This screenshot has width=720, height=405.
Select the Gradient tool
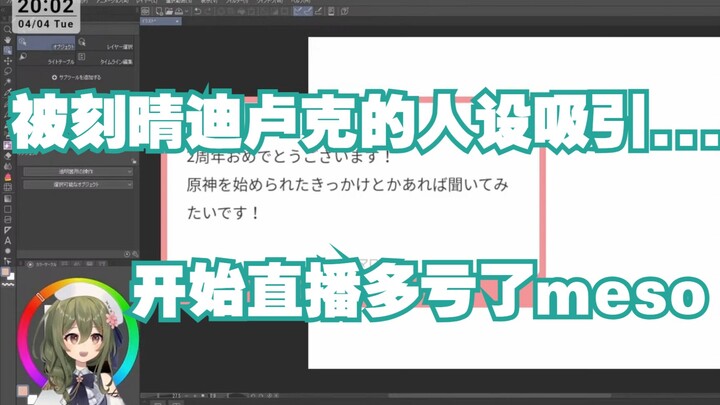click(7, 198)
